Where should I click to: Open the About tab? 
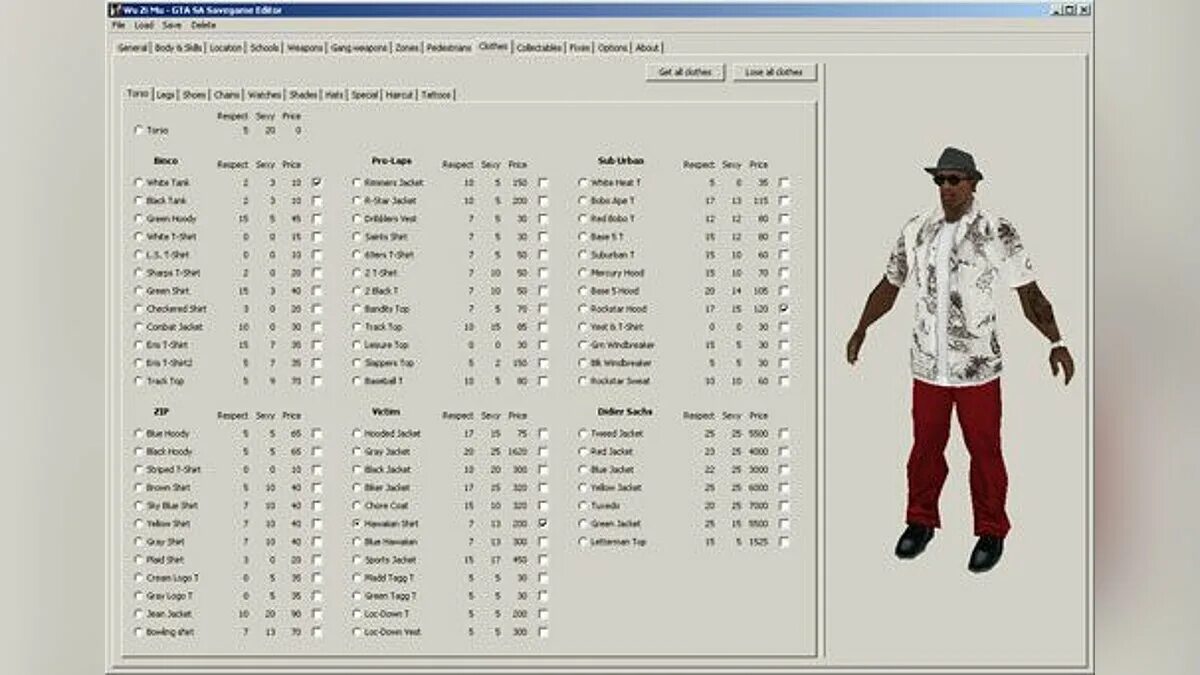point(648,48)
